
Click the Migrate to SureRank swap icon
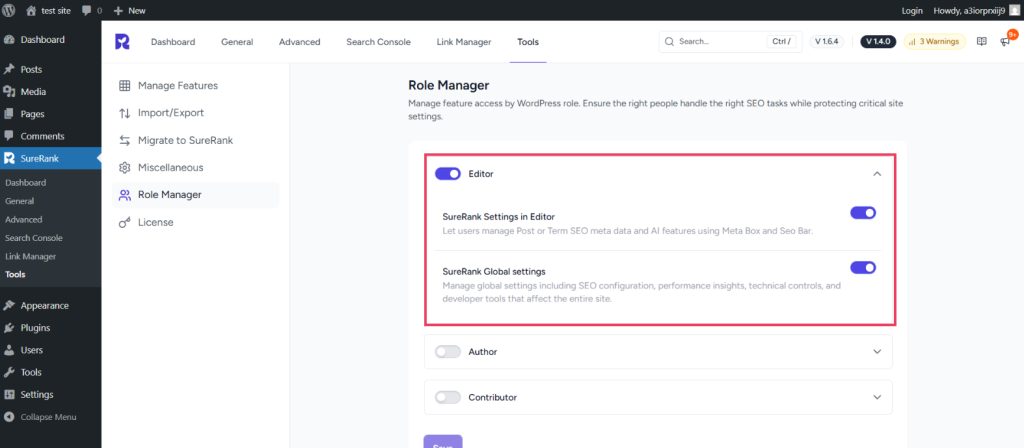click(x=124, y=140)
